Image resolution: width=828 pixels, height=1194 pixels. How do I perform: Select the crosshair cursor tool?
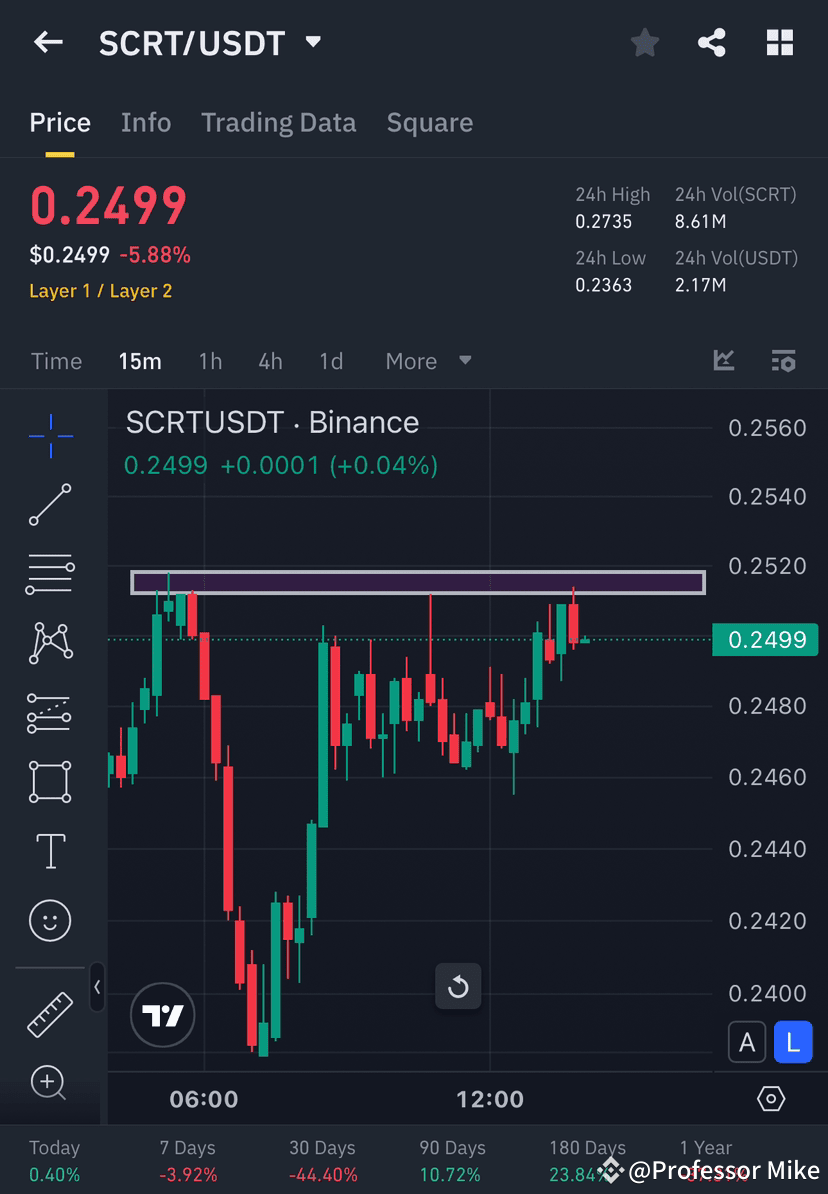click(x=50, y=435)
